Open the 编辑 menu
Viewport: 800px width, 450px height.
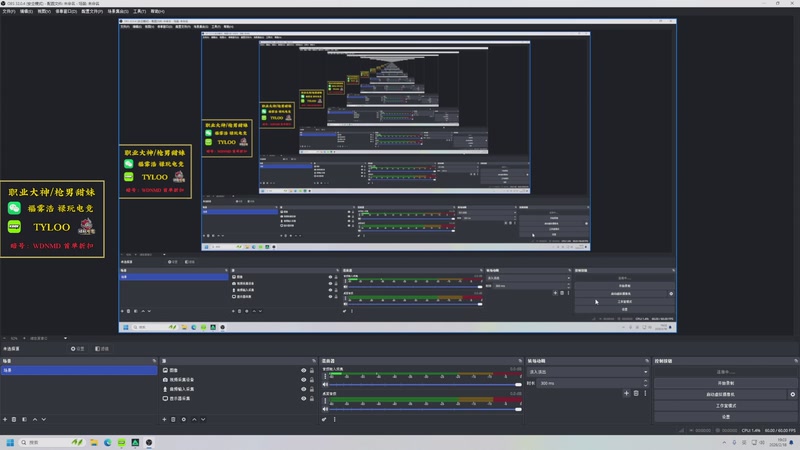(27, 11)
